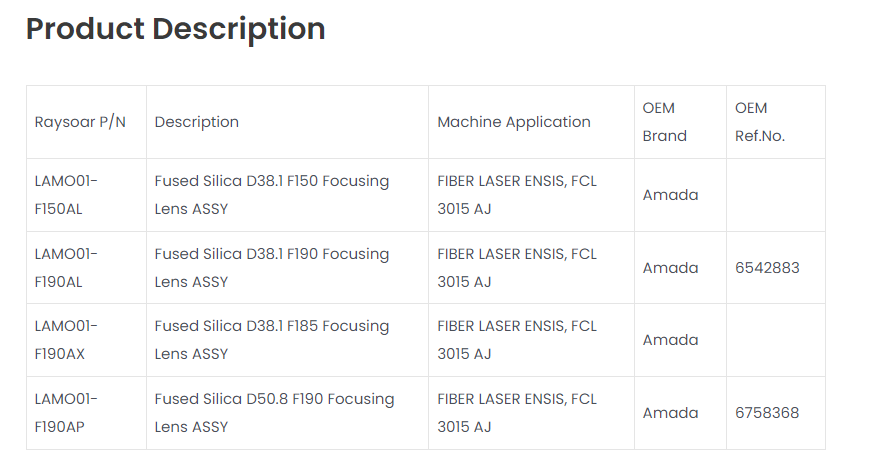Select part number LAMO01-F190AX
875x467 pixels.
tap(66, 340)
